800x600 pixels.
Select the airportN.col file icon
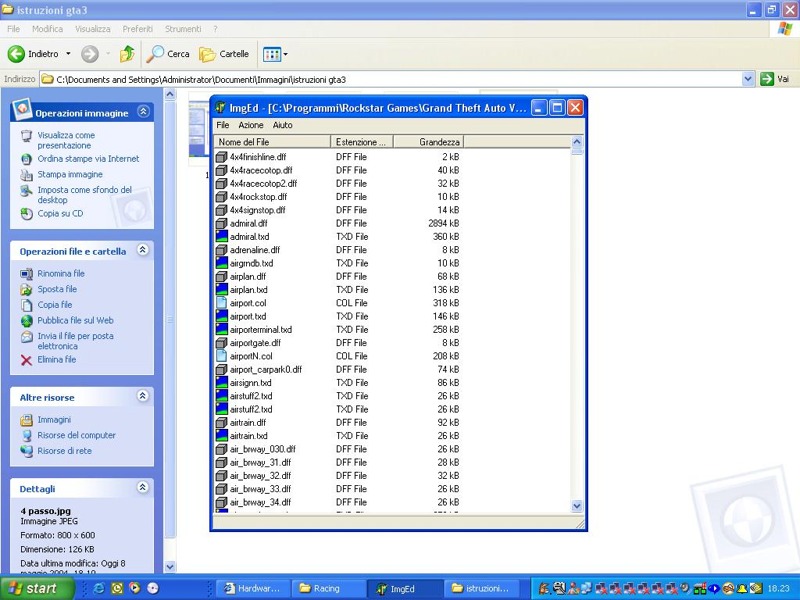[x=221, y=356]
